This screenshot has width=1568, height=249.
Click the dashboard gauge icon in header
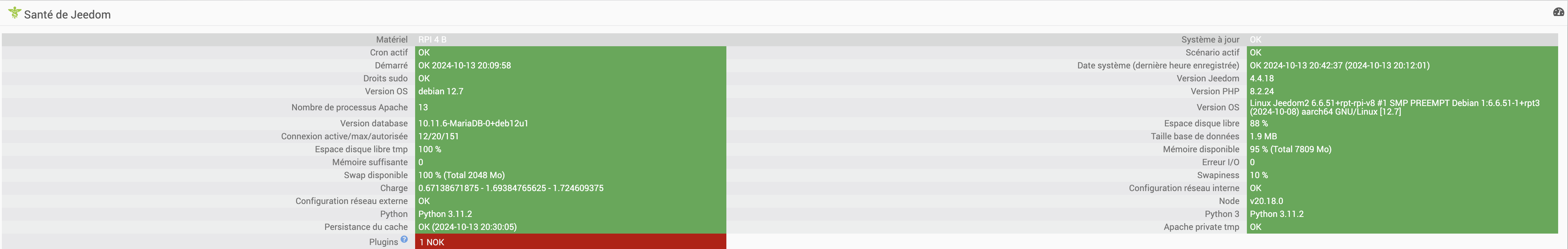click(x=1559, y=12)
